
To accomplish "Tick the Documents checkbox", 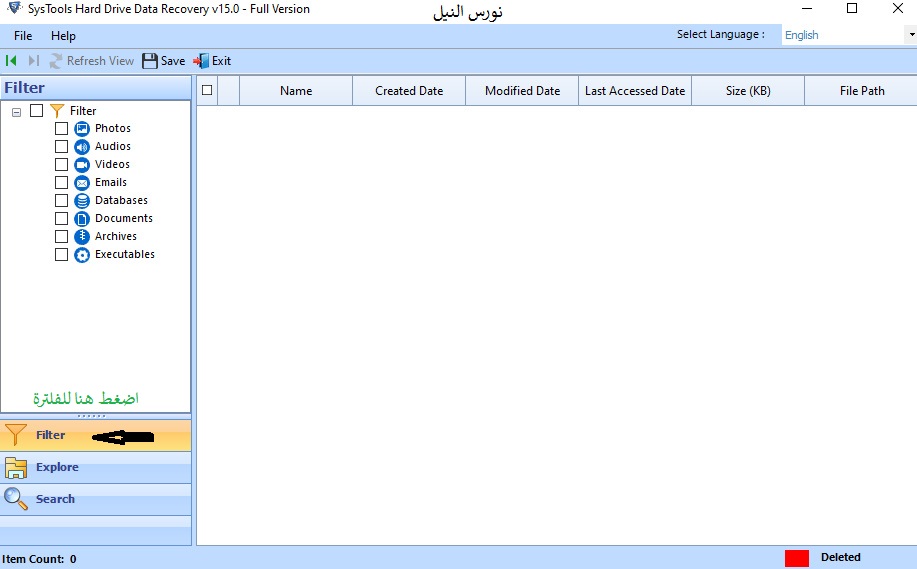I will click(x=62, y=219).
